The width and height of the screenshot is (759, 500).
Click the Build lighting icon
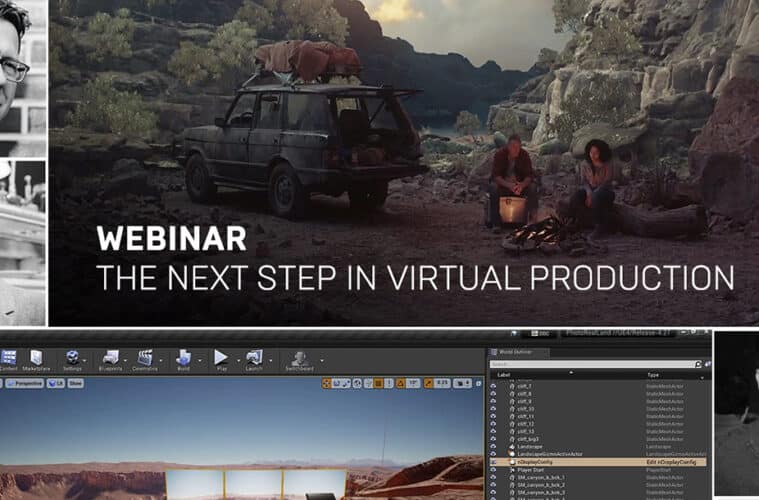click(x=184, y=357)
